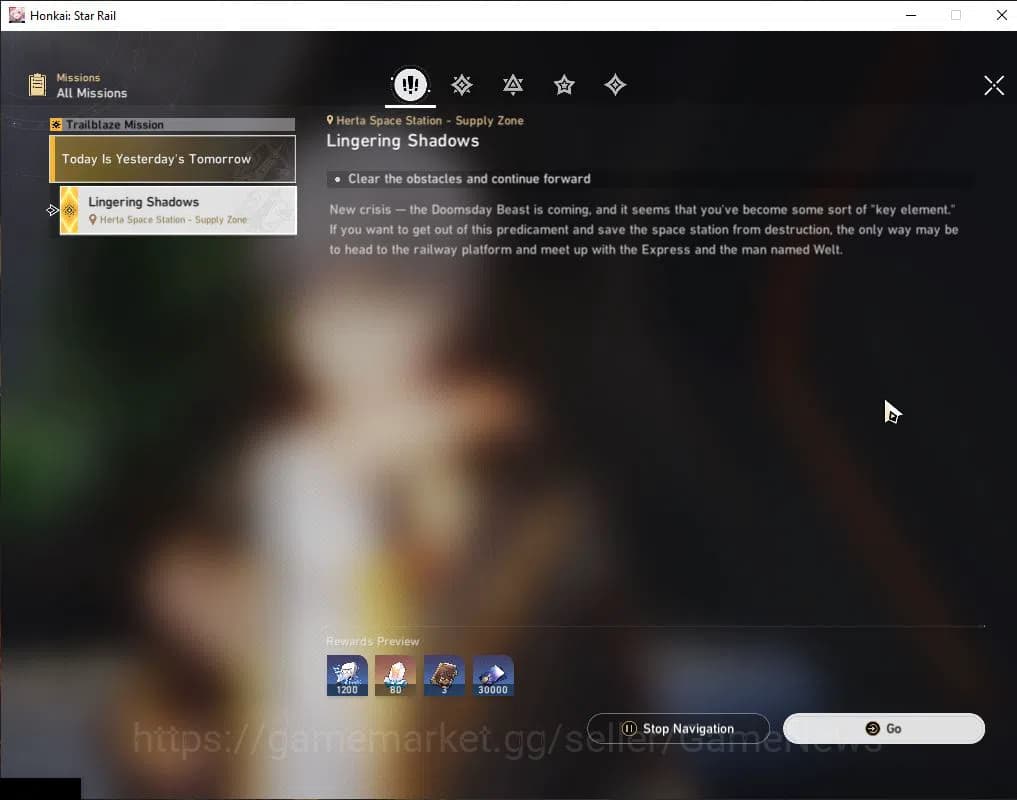This screenshot has height=800, width=1017.
Task: Close the Missions screen with the X
Action: point(993,85)
